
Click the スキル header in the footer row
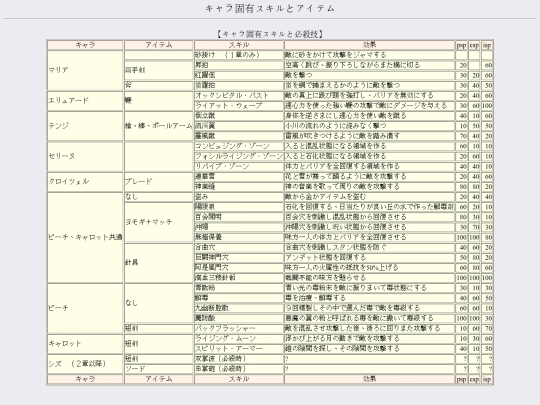239,379
